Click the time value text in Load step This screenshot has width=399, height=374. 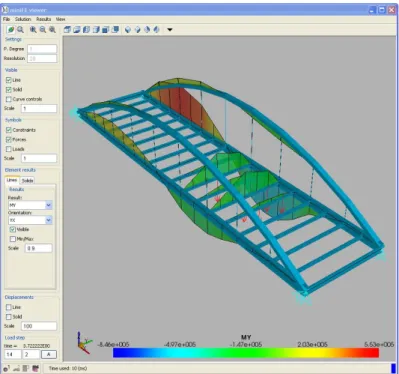36,346
